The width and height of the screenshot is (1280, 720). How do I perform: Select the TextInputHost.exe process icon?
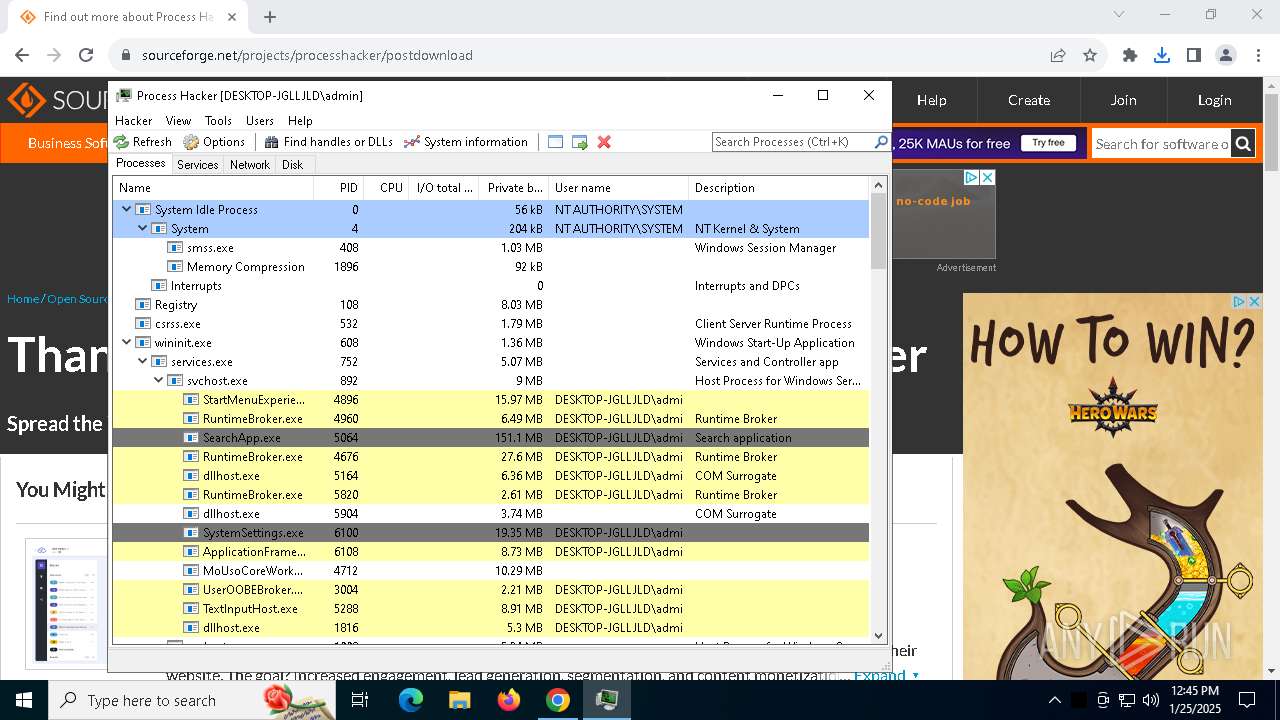[191, 609]
